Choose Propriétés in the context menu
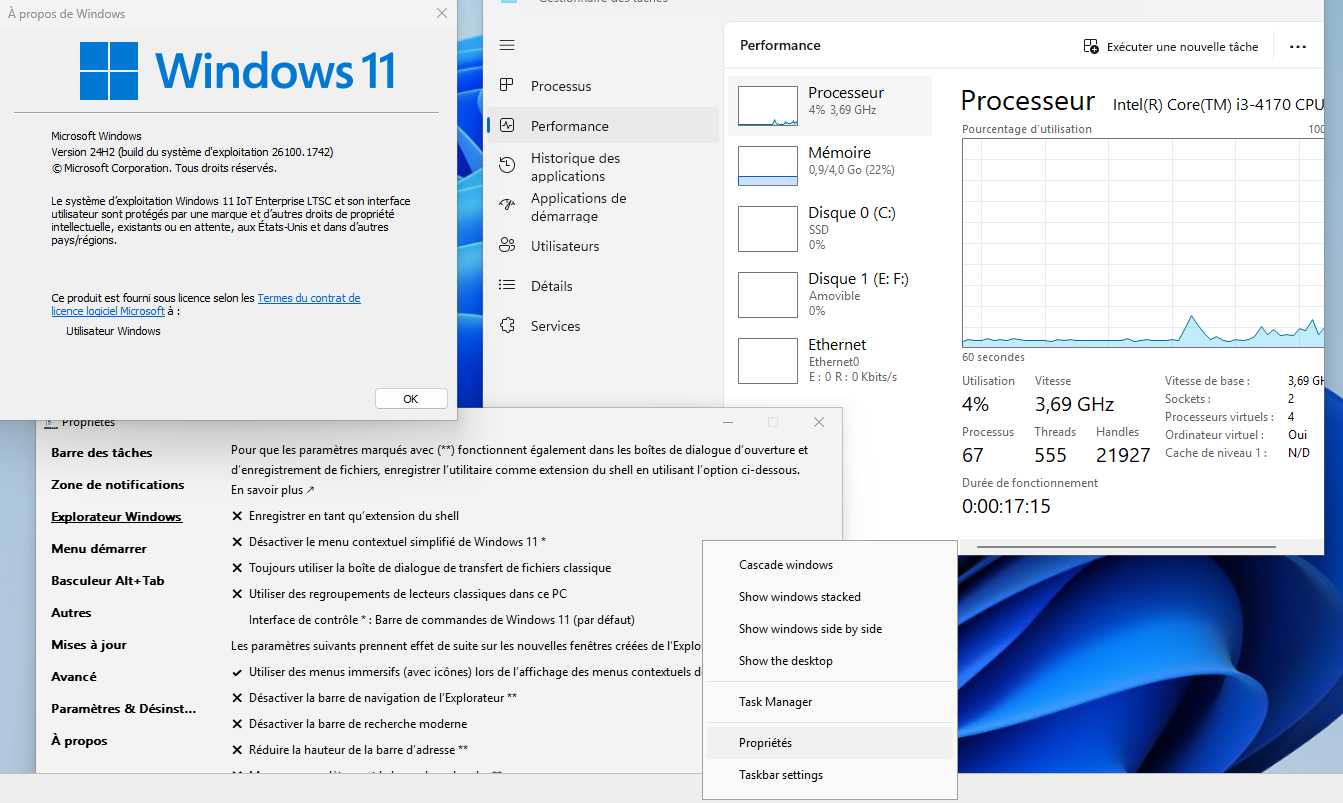 point(830,743)
